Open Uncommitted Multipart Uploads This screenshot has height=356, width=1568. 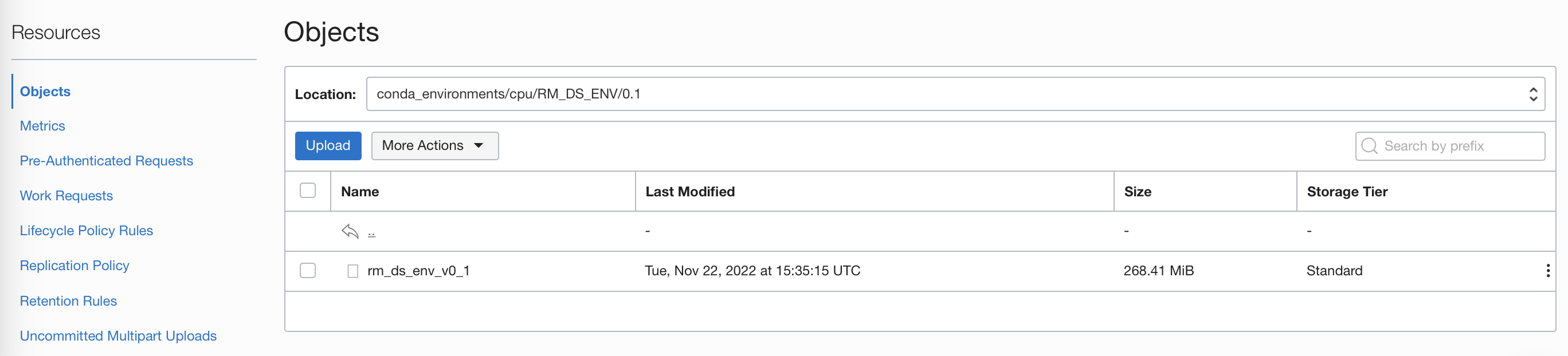[x=118, y=335]
